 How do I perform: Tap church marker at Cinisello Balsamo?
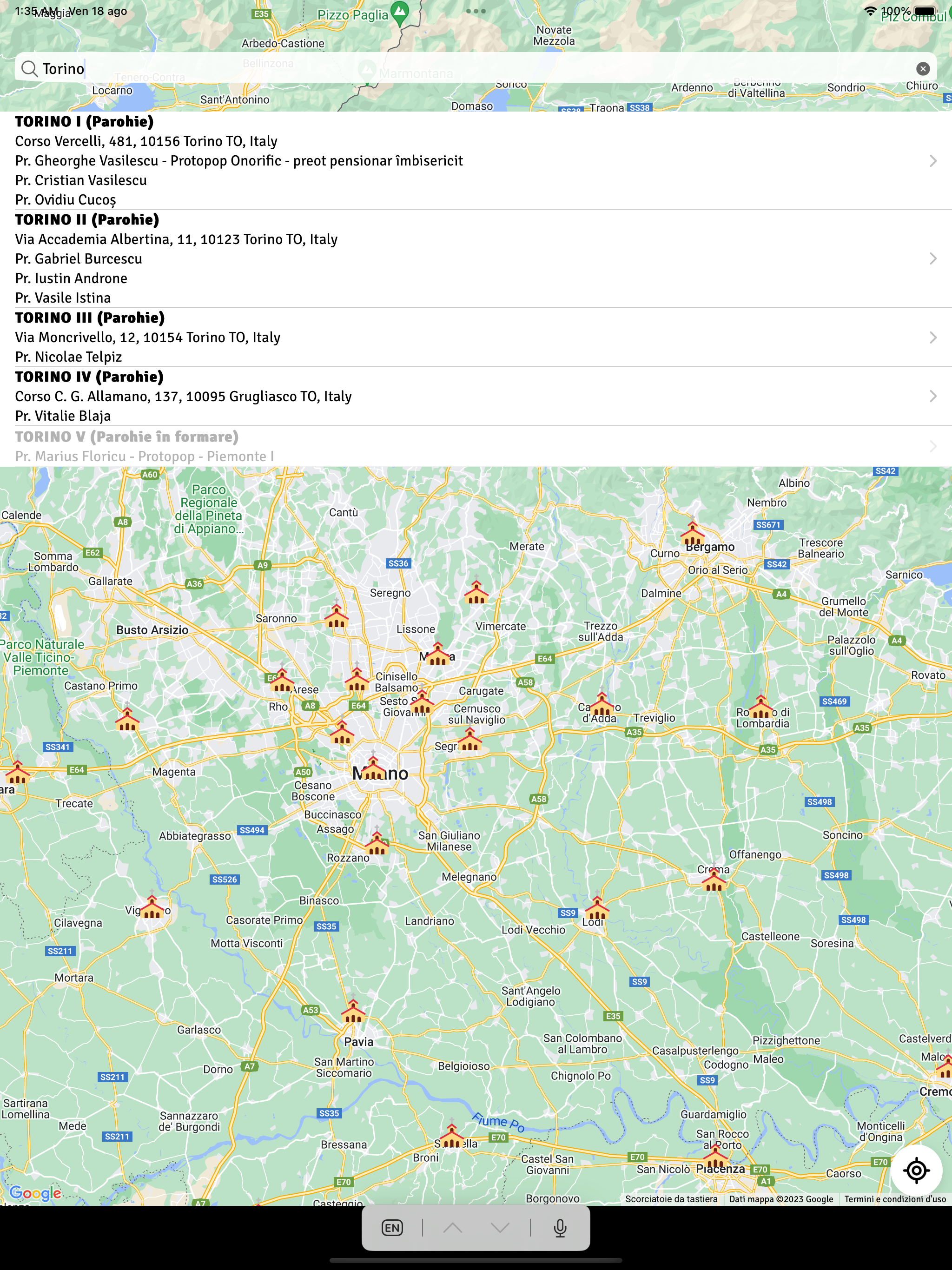tap(357, 678)
